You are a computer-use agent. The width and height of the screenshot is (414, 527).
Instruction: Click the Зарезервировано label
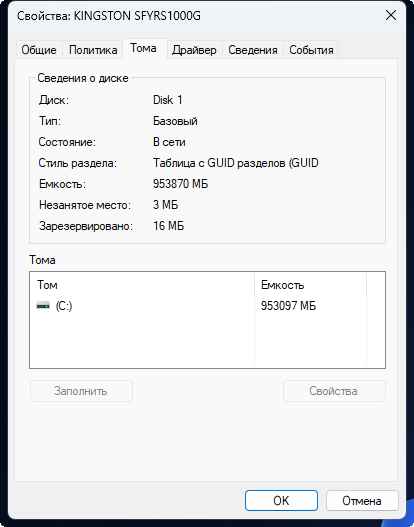coord(86,226)
